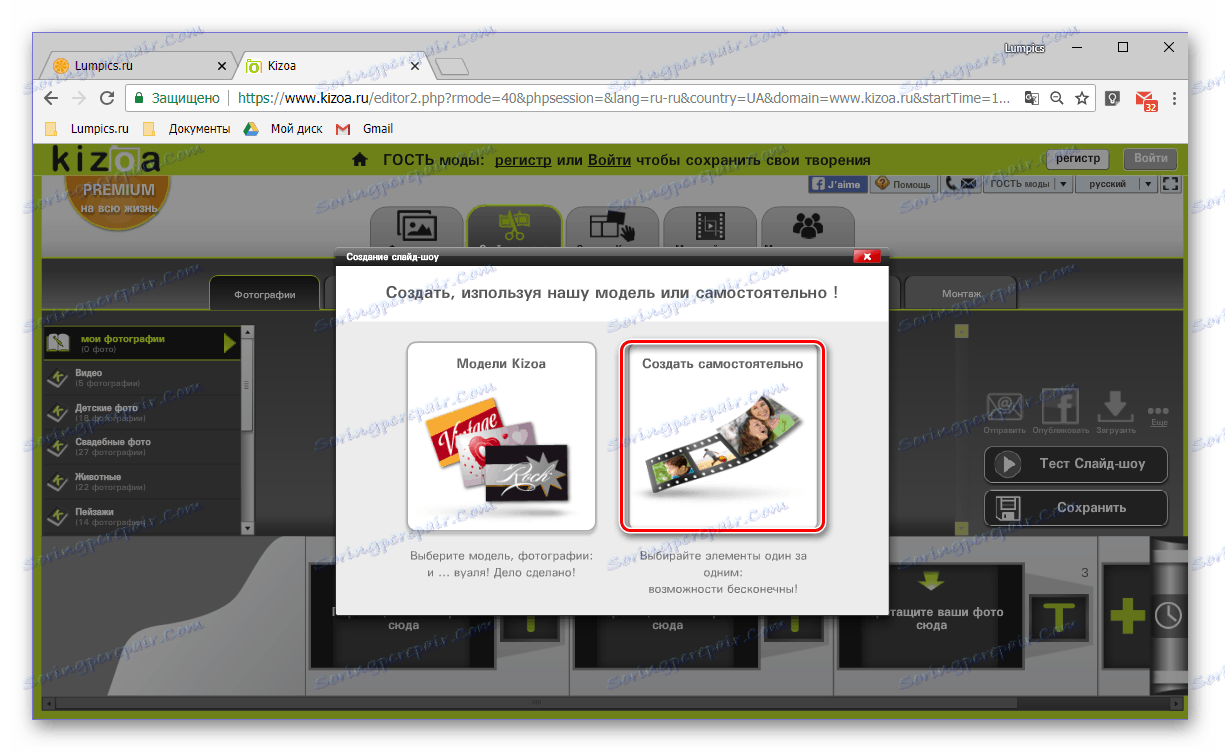Close the 'Создание слайд-шоу' dialog
The image size is (1225, 752).
click(866, 256)
